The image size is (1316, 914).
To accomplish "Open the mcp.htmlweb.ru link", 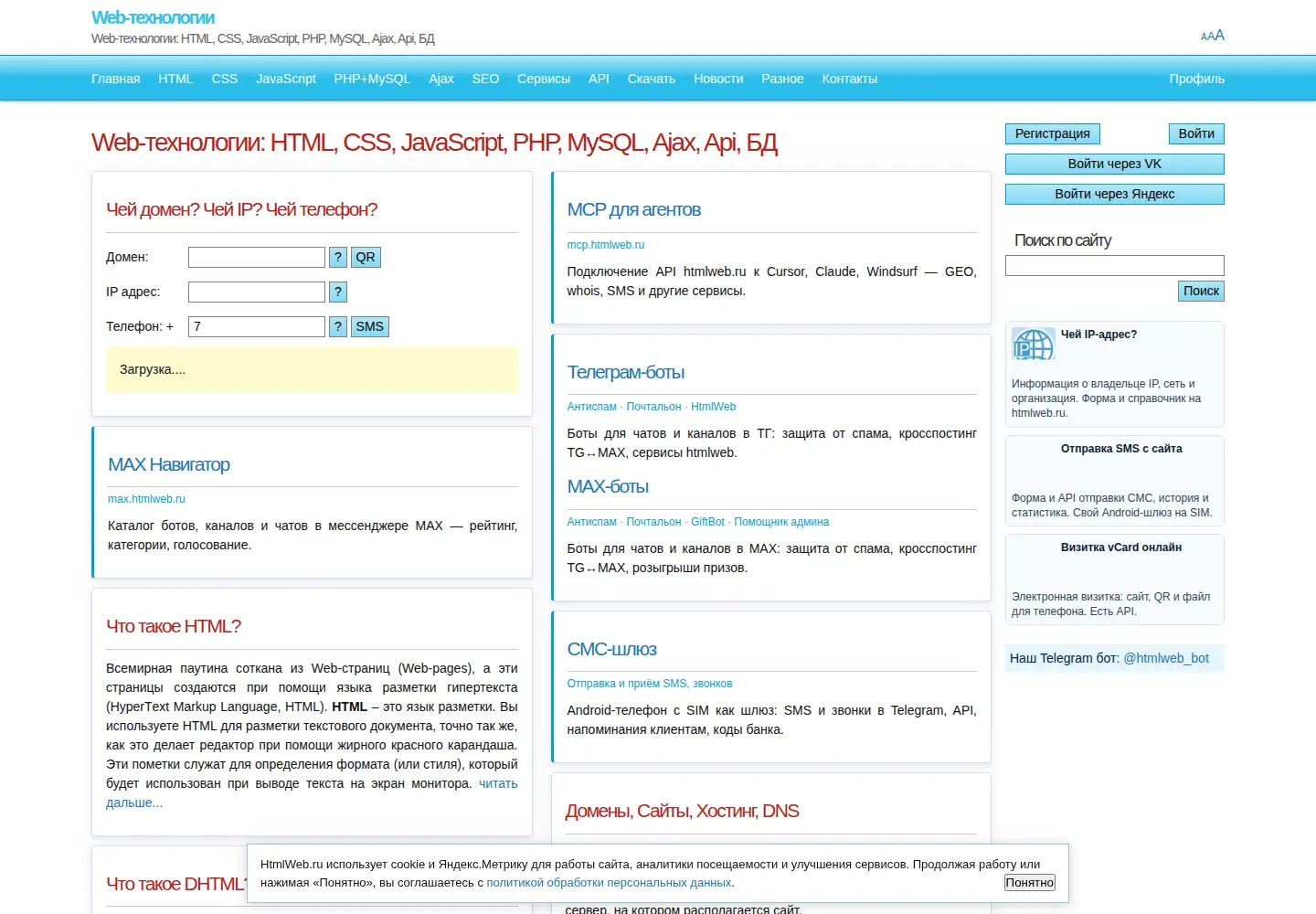I will [x=606, y=245].
